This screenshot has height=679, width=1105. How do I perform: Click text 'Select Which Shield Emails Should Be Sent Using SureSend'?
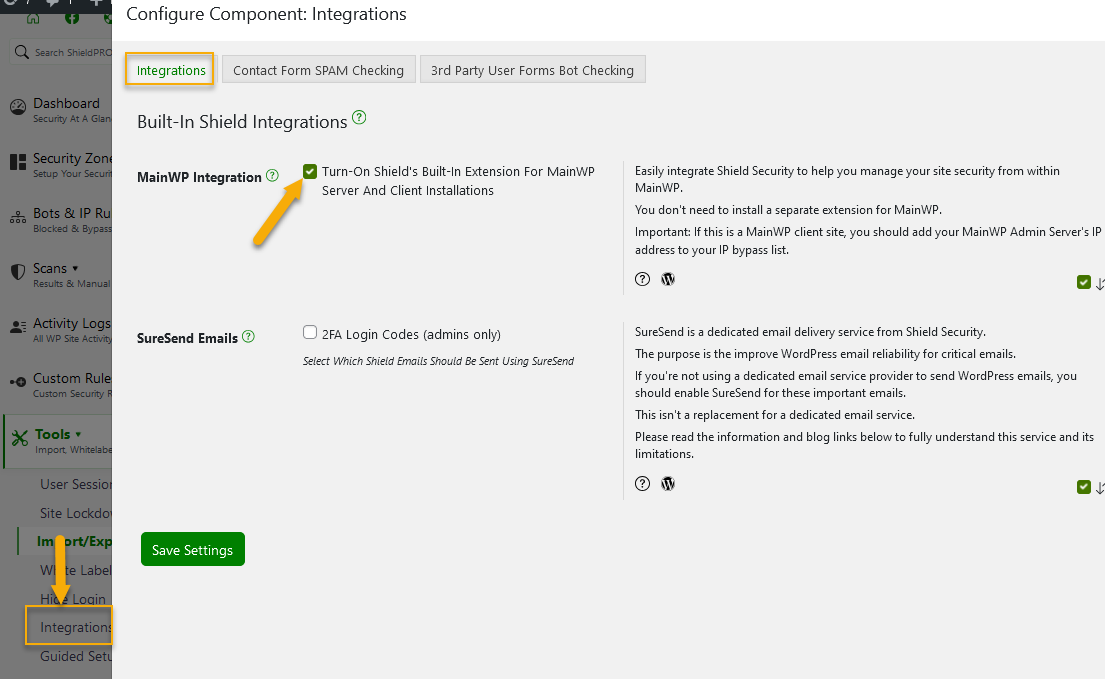(438, 361)
